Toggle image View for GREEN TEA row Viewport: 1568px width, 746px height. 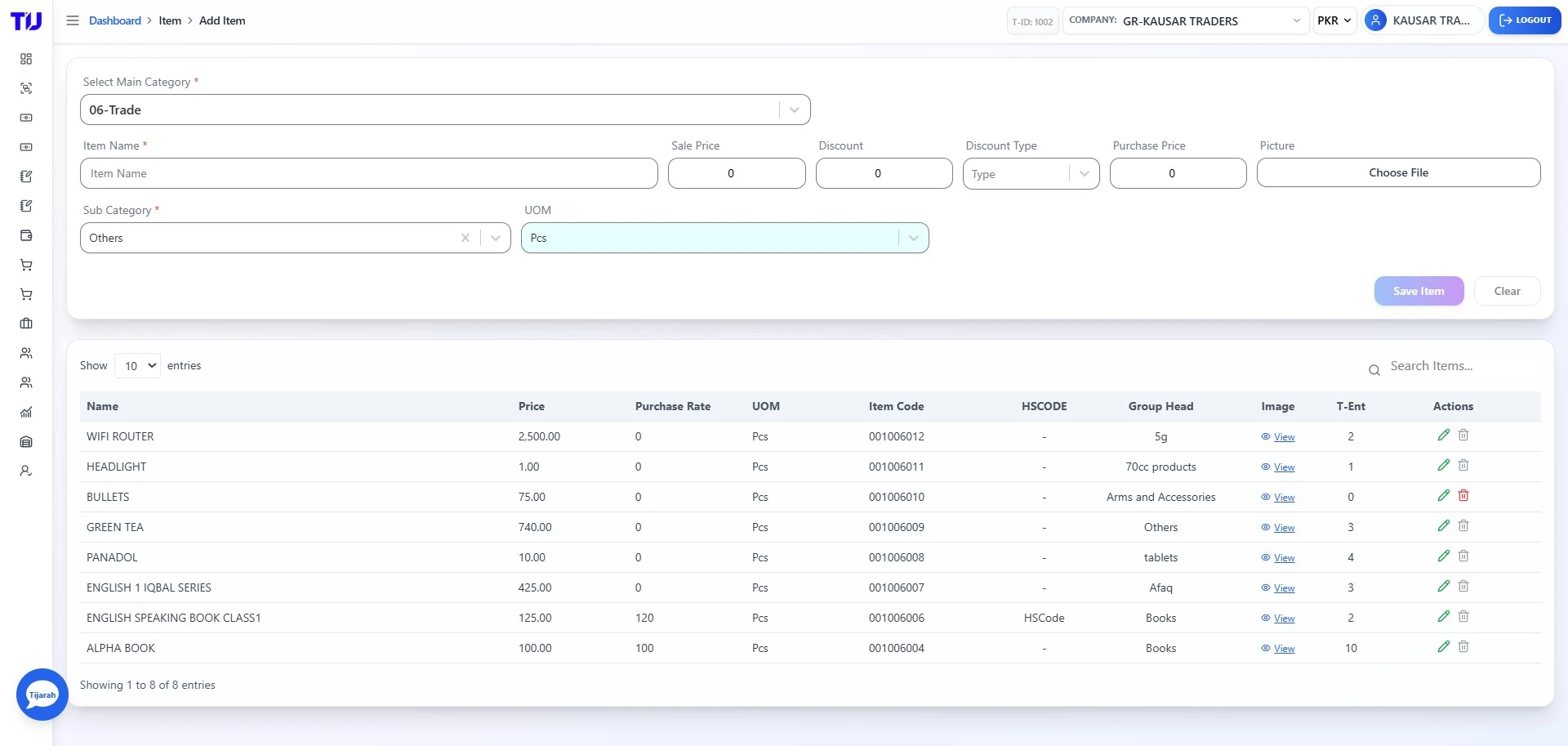point(1282,527)
